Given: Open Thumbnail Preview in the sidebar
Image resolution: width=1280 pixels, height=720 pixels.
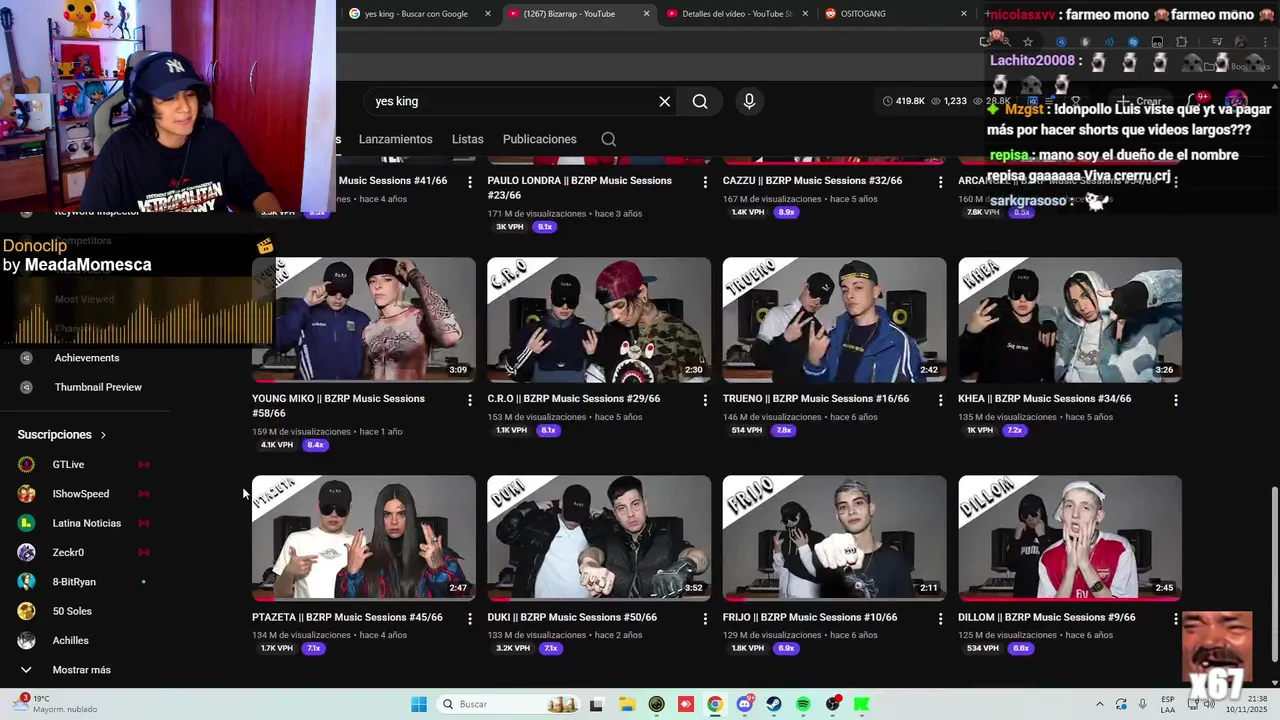Looking at the screenshot, I should 98,387.
